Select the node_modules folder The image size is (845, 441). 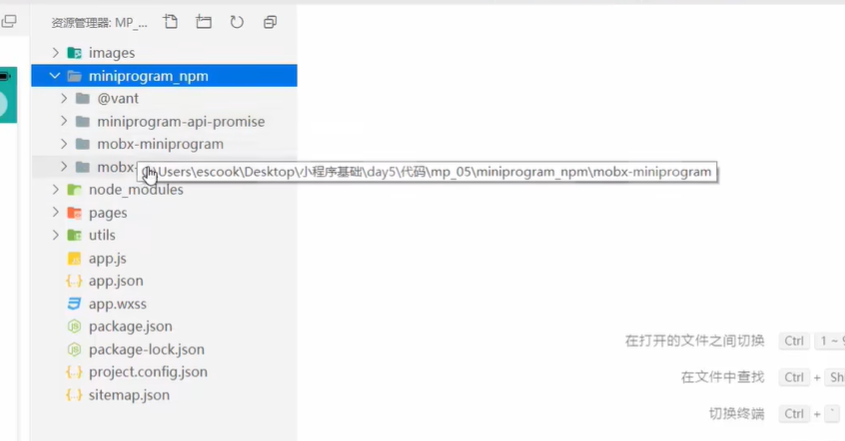(164, 189)
